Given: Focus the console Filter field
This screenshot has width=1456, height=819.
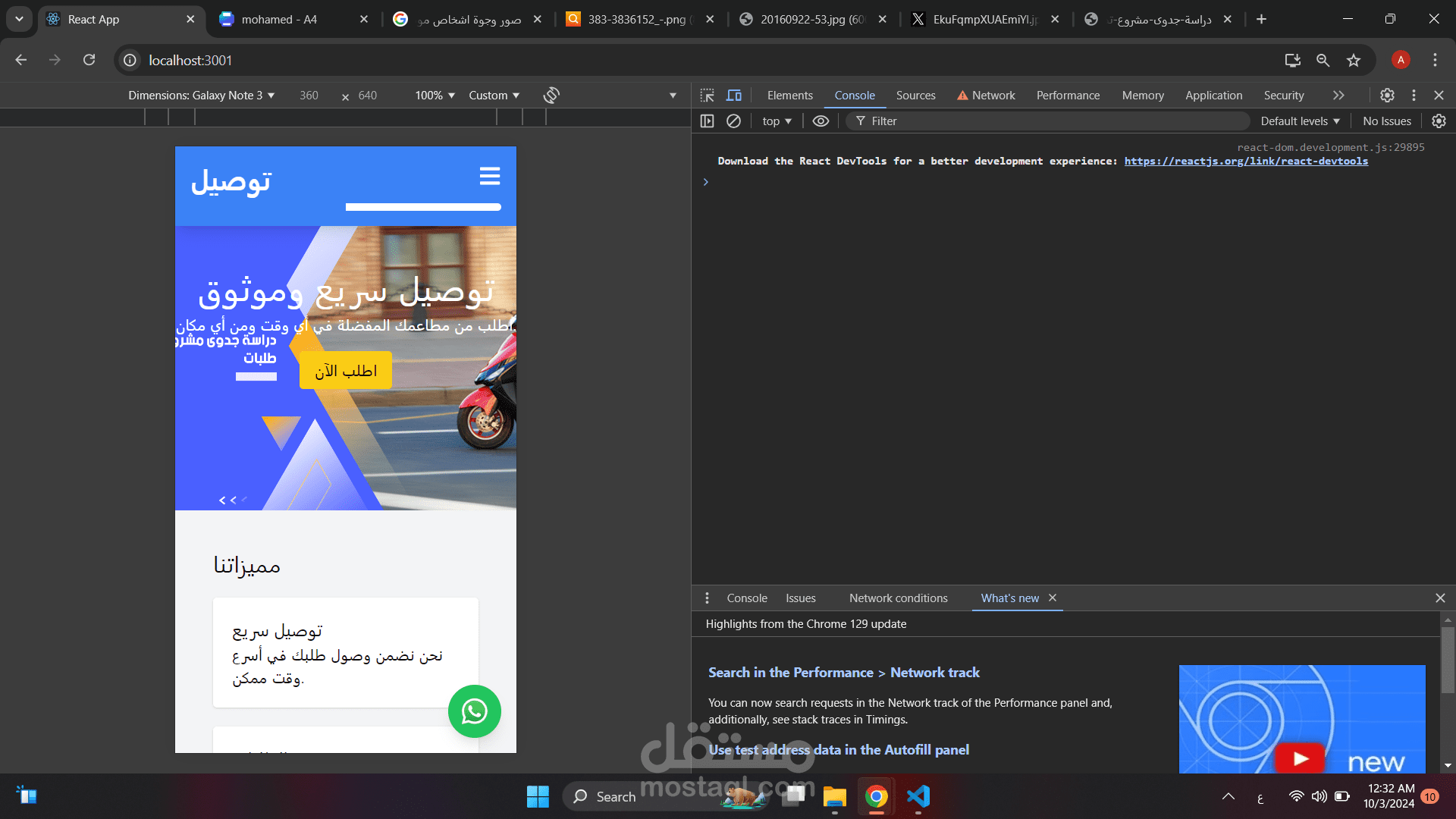Looking at the screenshot, I should click(x=1048, y=121).
